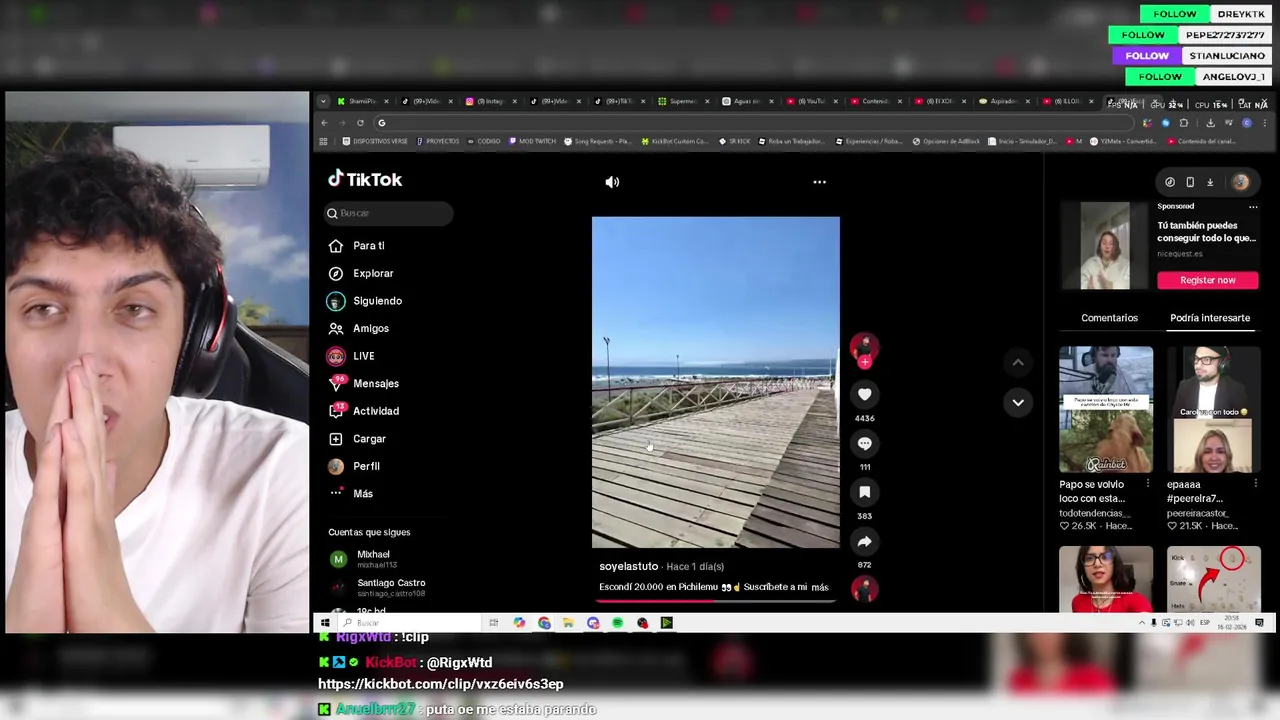Open the browser tab search dropdown
Viewport: 1280px width, 720px height.
click(x=323, y=101)
